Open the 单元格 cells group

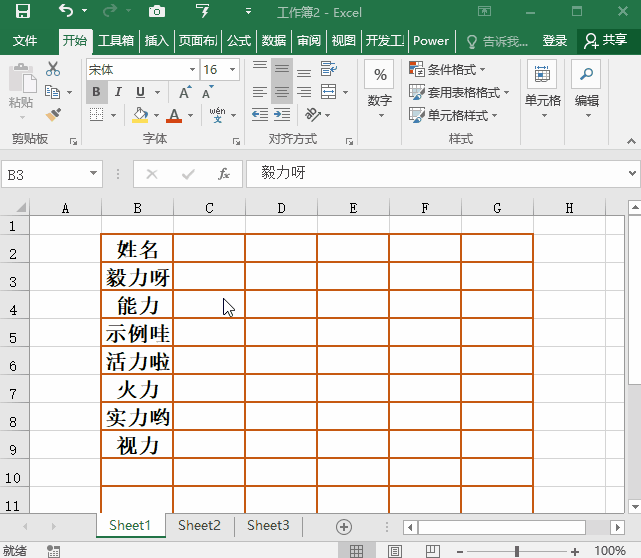[x=542, y=90]
